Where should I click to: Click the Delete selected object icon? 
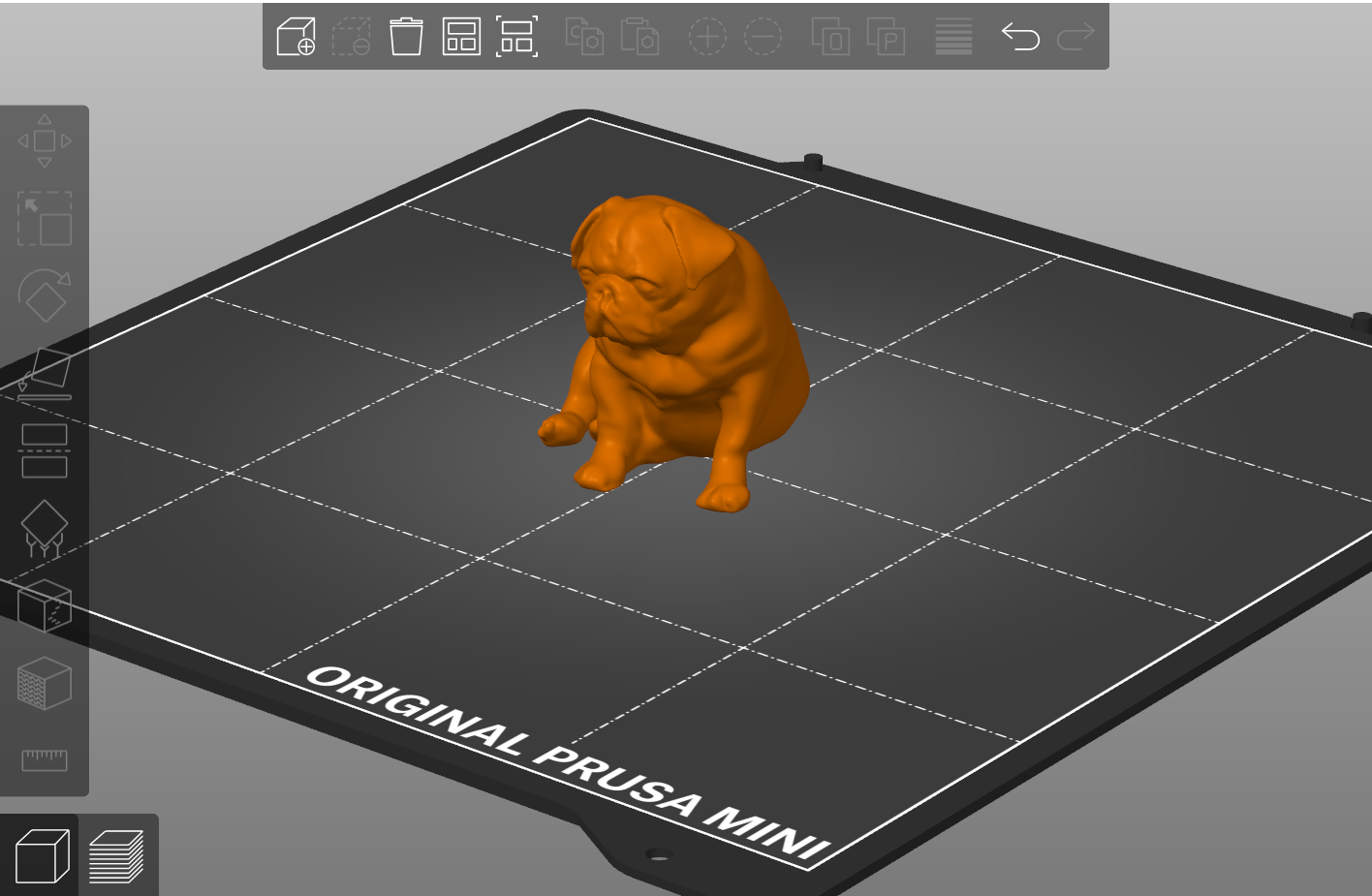[x=351, y=37]
